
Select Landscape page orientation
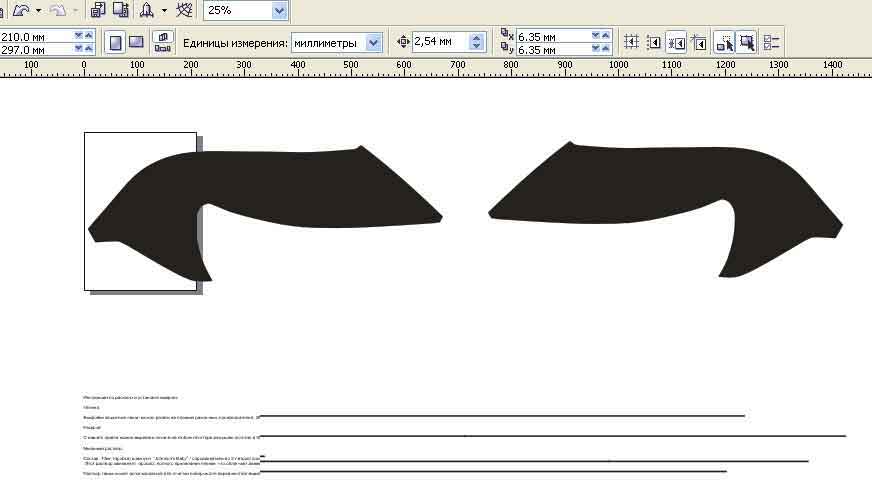[x=136, y=42]
